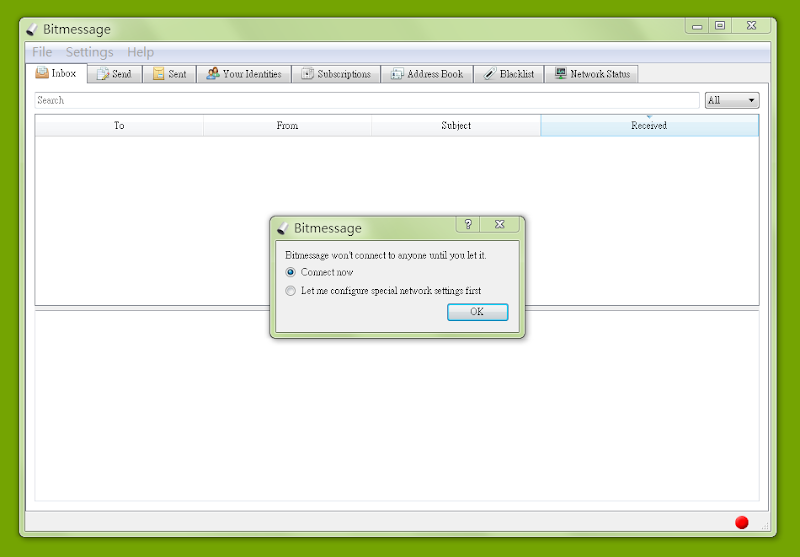Minimize the Bitmessage main window
Viewport: 800px width, 557px height.
point(697,26)
